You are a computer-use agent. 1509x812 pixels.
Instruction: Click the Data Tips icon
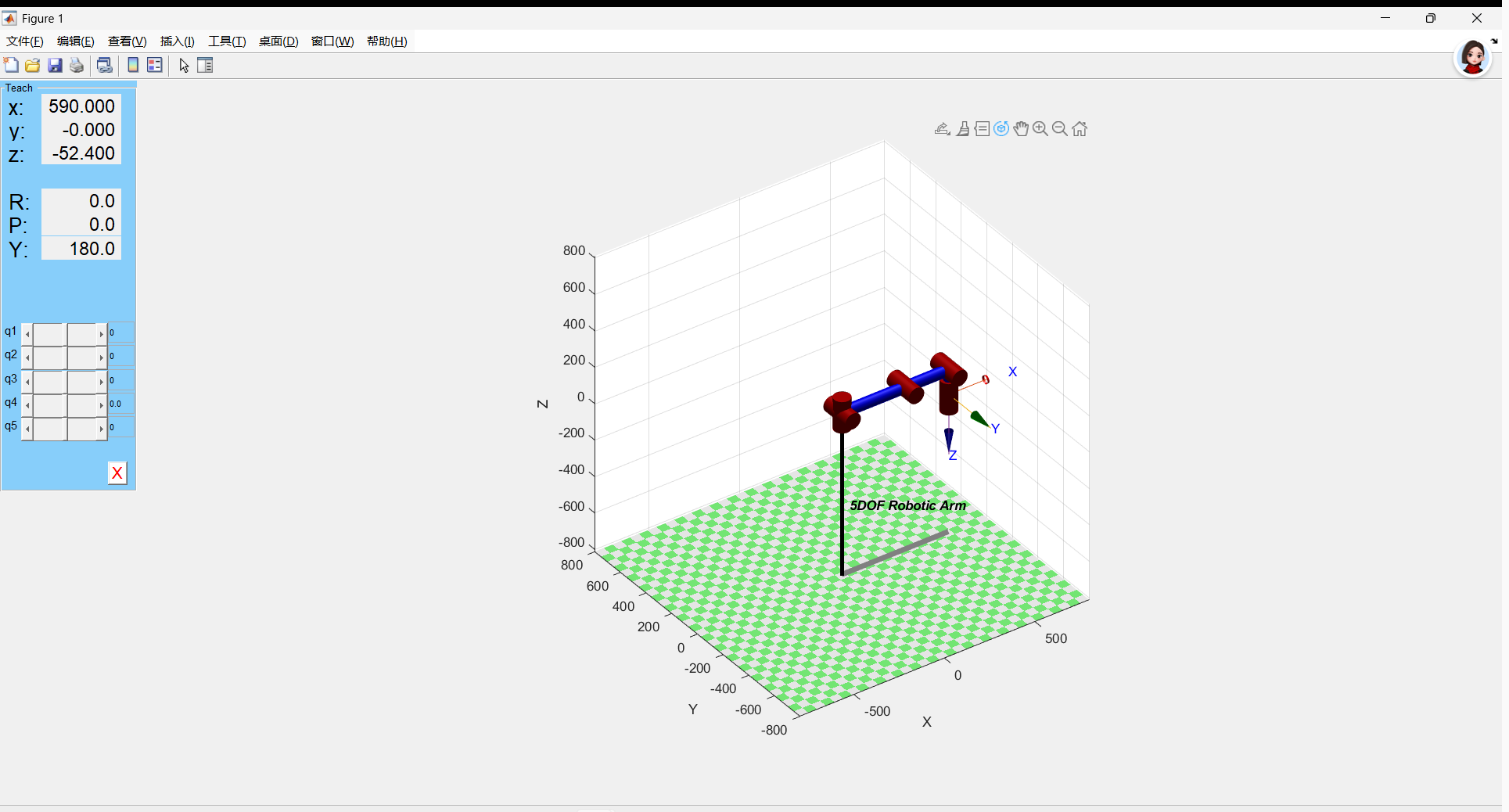pos(982,129)
